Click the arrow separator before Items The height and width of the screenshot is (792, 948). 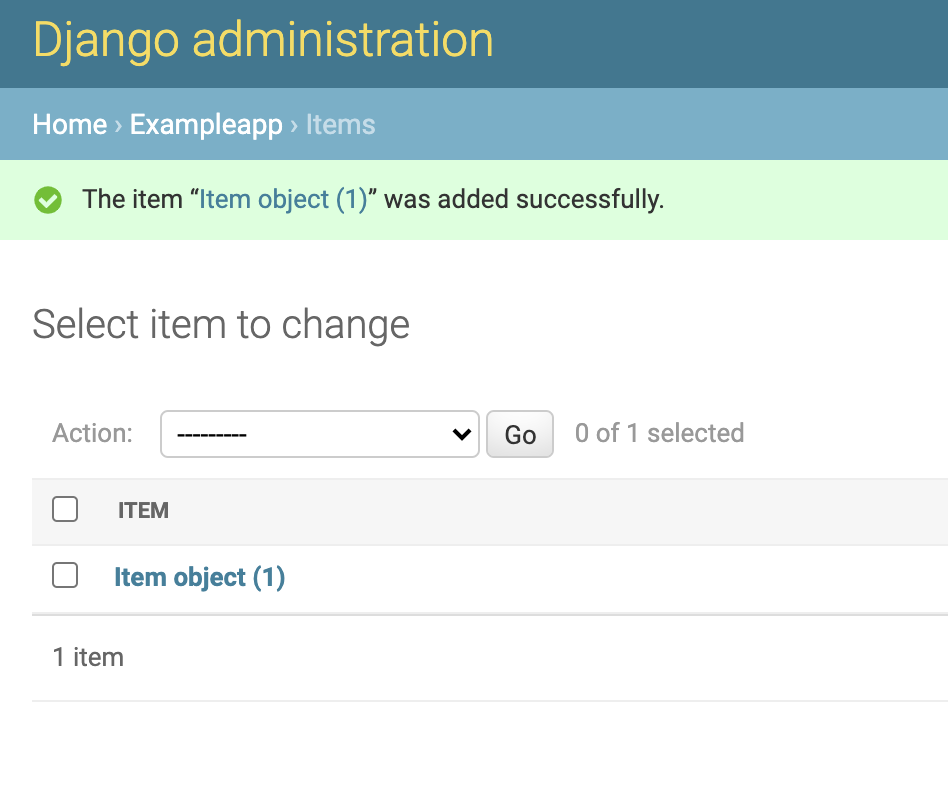pyautogui.click(x=294, y=125)
